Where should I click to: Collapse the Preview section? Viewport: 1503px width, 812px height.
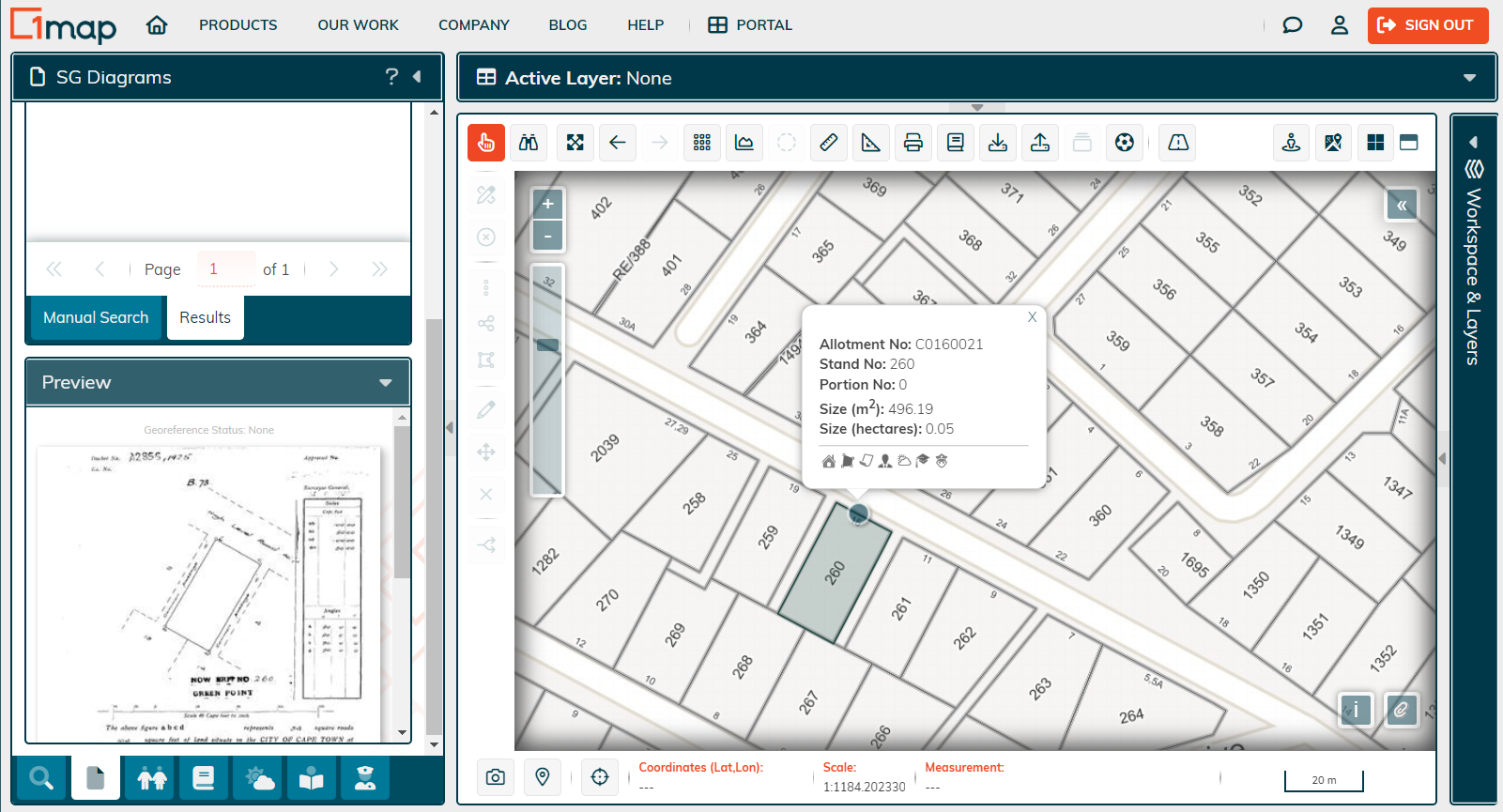[385, 383]
